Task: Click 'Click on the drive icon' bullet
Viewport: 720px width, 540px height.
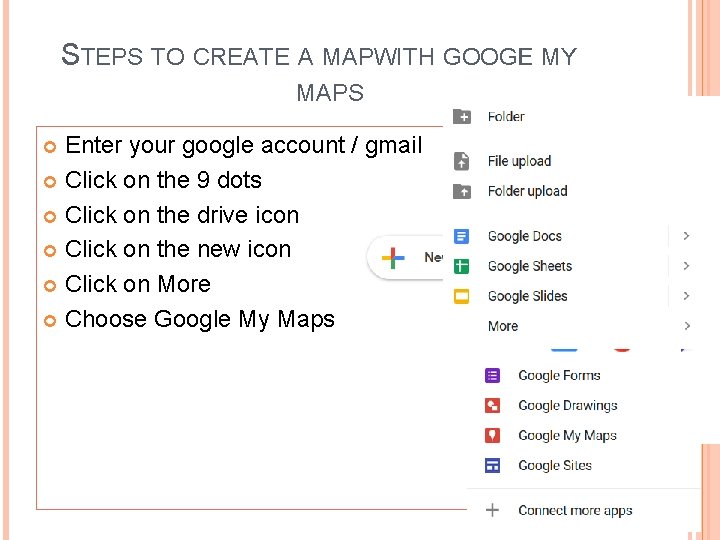Action: tap(182, 215)
